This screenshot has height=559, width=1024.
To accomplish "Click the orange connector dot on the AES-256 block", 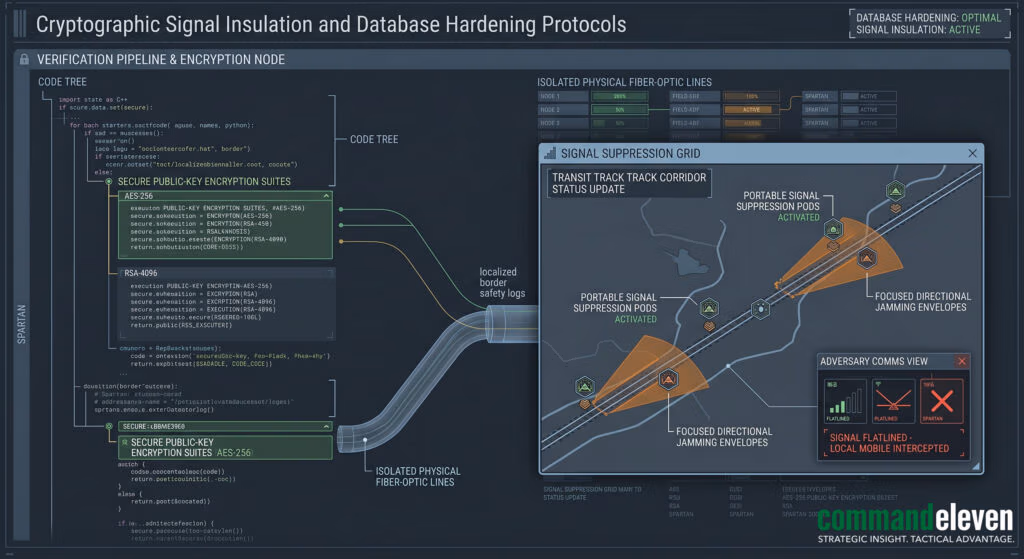I will 341,241.
